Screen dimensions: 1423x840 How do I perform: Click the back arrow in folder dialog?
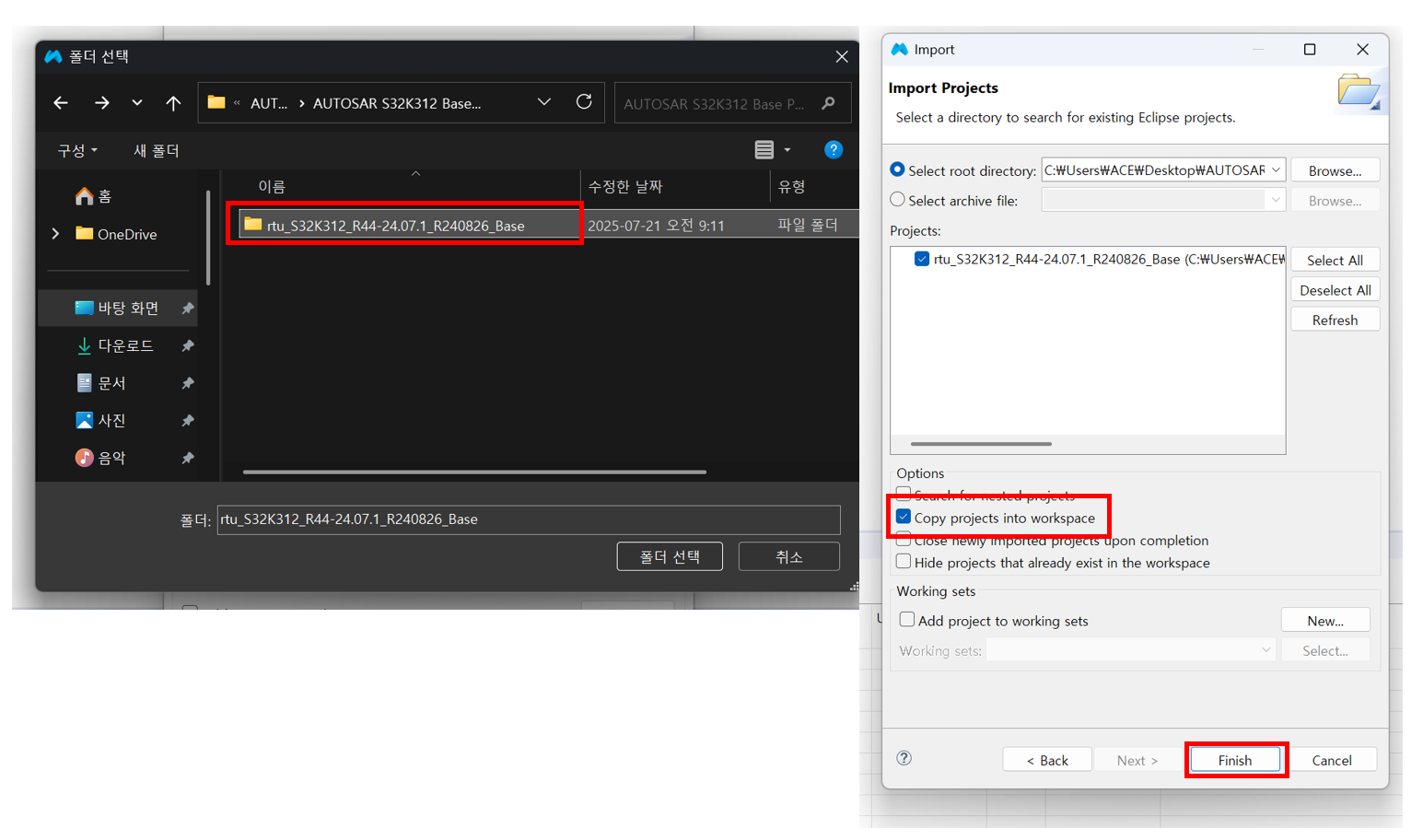click(x=61, y=103)
